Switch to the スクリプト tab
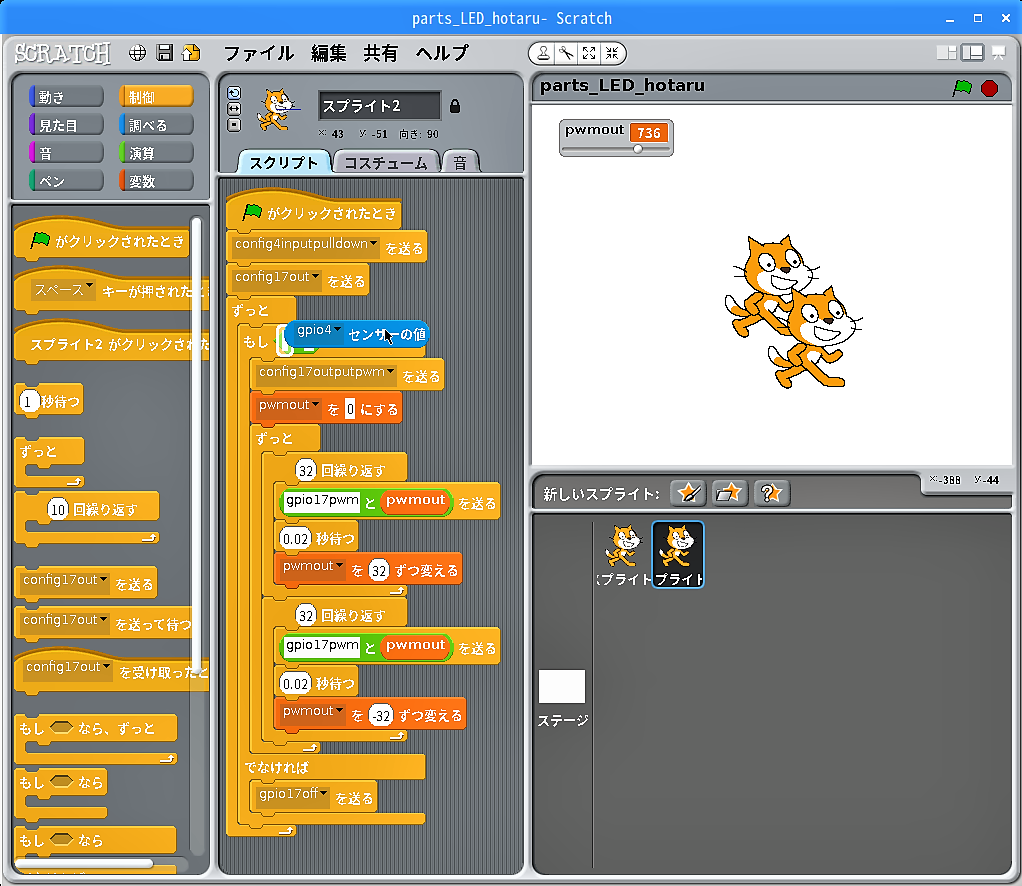1022x886 pixels. 284,162
